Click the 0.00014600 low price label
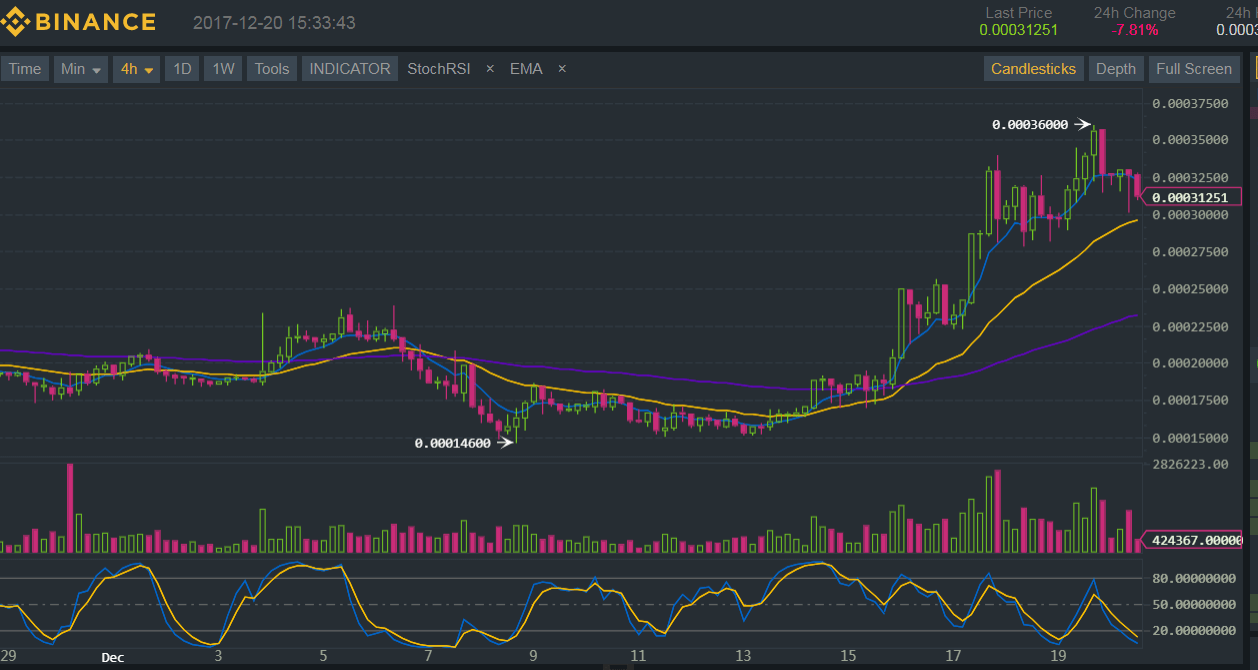Viewport: 1258px width, 670px height. pyautogui.click(x=452, y=443)
